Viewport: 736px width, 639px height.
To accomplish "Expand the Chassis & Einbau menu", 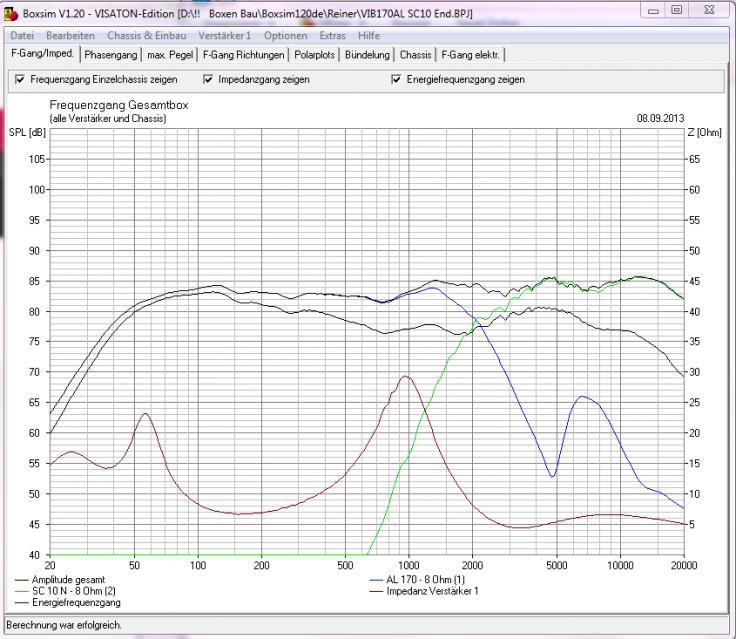I will click(146, 36).
